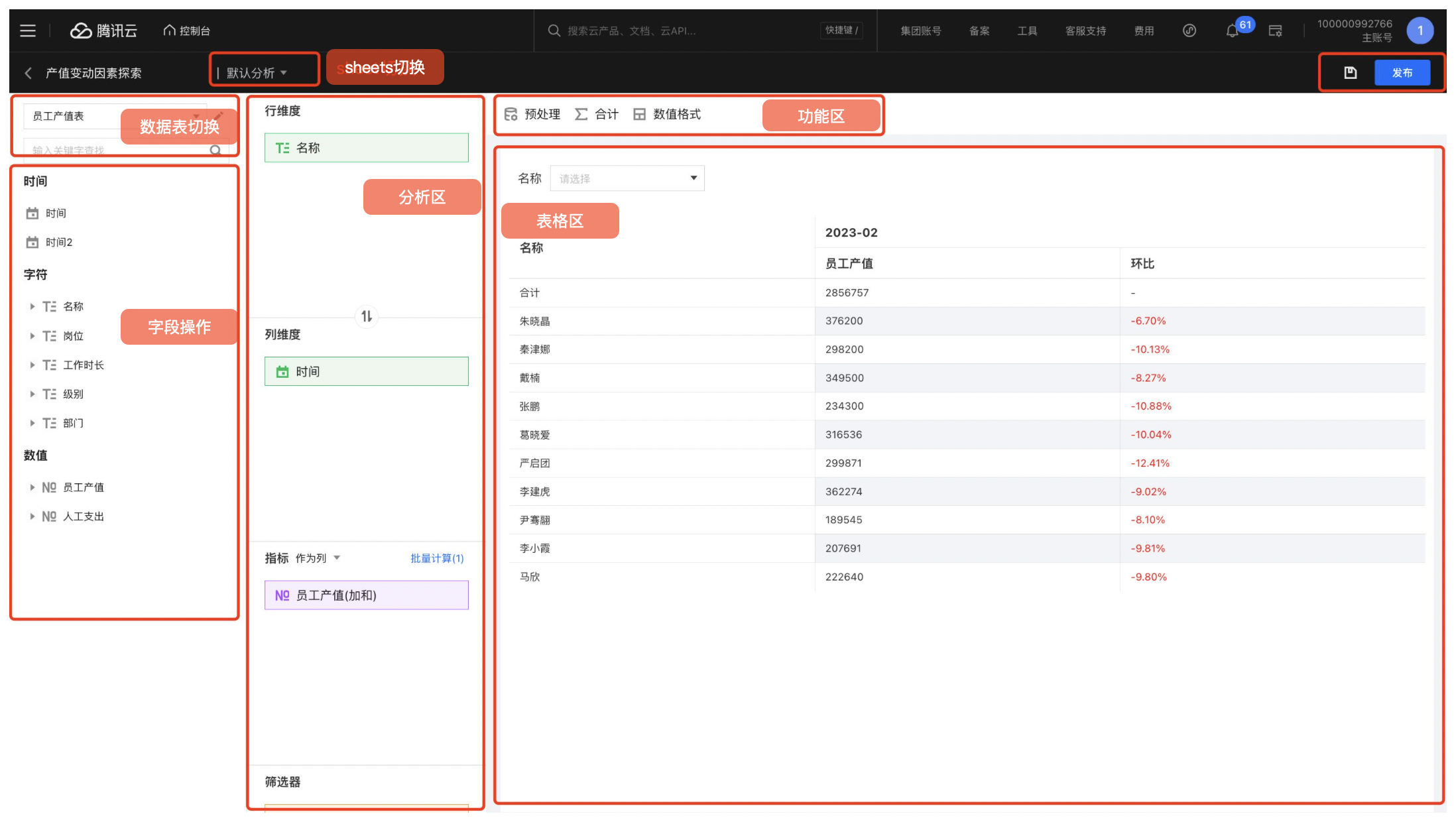Image resolution: width=1456 pixels, height=826 pixels.
Task: Click the search magnifier in field search
Action: pyautogui.click(x=215, y=150)
